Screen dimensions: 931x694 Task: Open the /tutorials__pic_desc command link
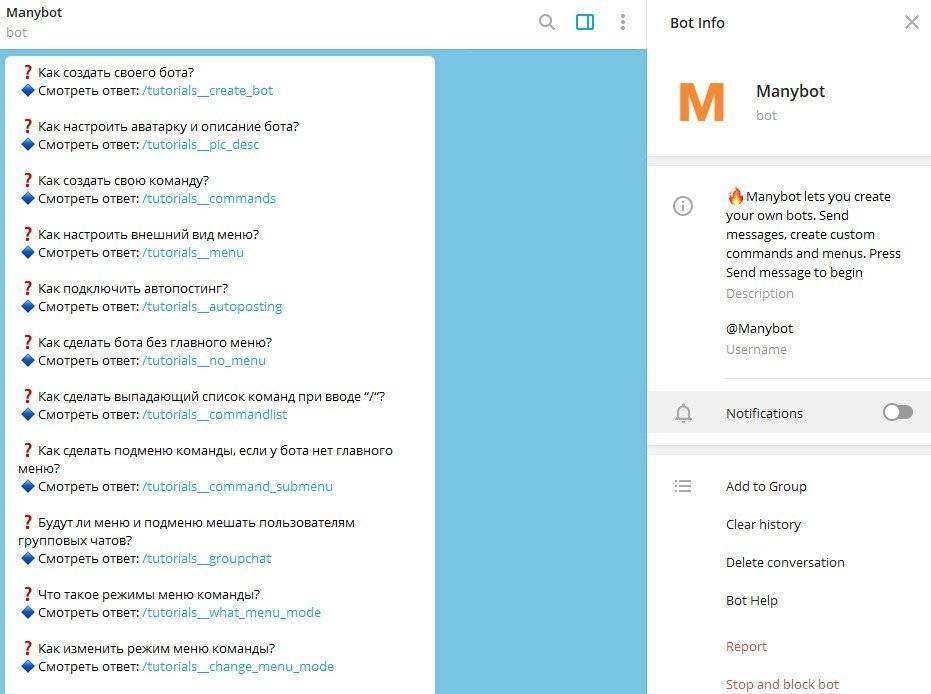tap(201, 145)
